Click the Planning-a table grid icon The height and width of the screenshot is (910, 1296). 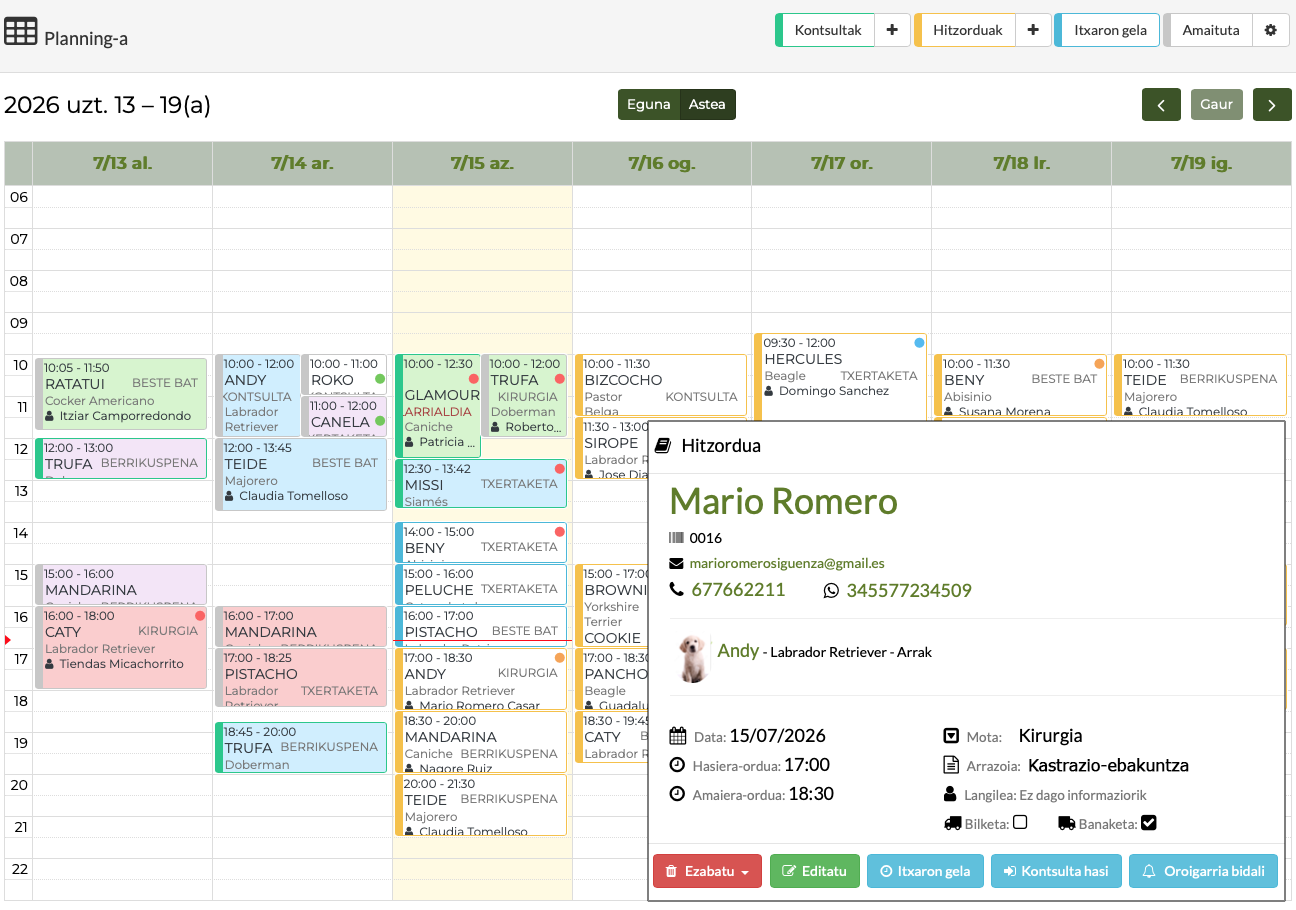21,32
